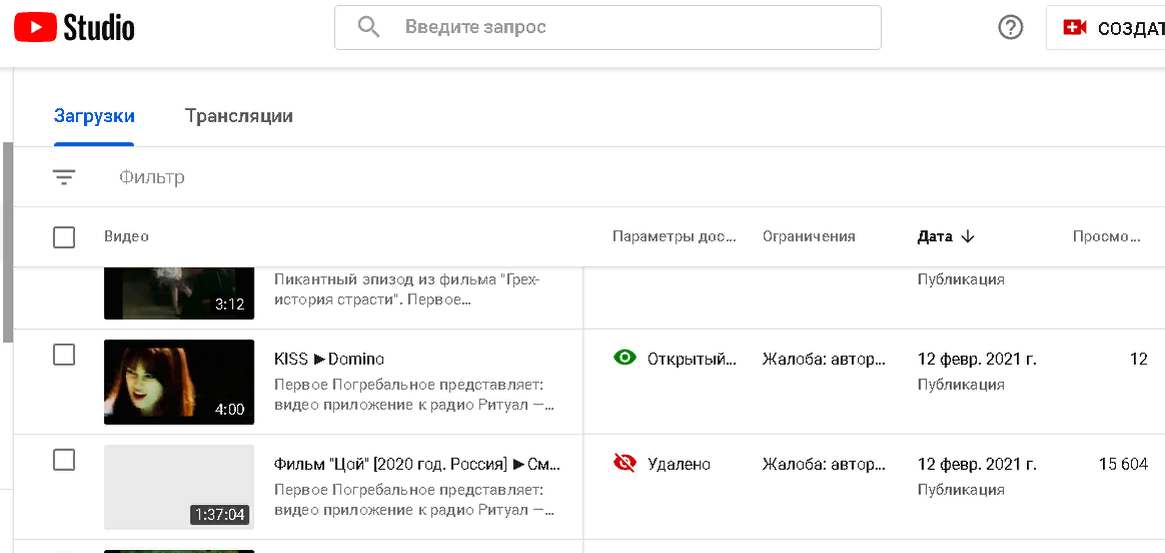Tick checkbox for Фильм Цой video
The image size is (1165, 553).
(x=64, y=460)
